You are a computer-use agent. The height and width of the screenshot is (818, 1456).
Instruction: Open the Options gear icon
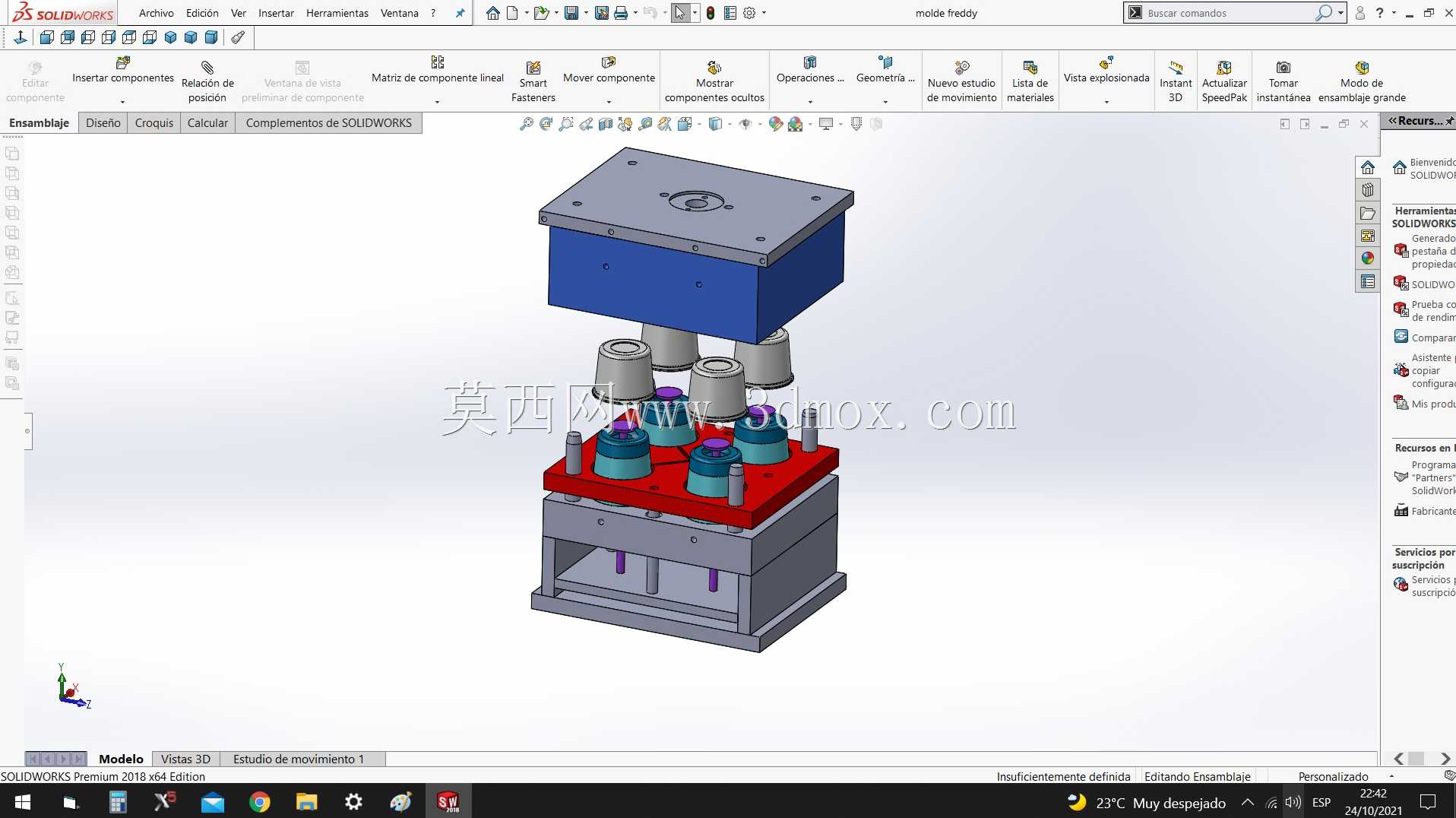(x=749, y=13)
